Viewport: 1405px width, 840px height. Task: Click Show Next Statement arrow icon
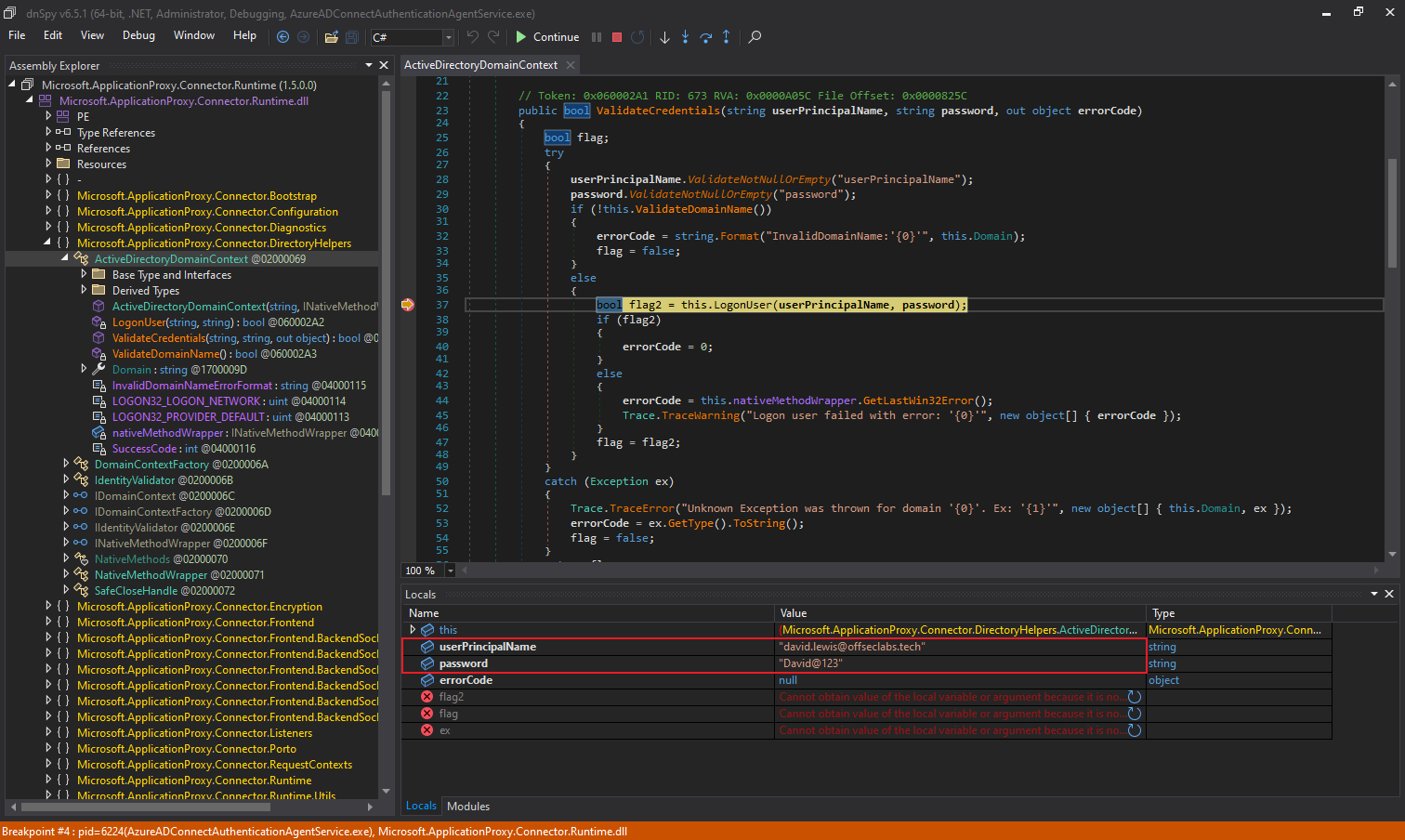pyautogui.click(x=664, y=37)
